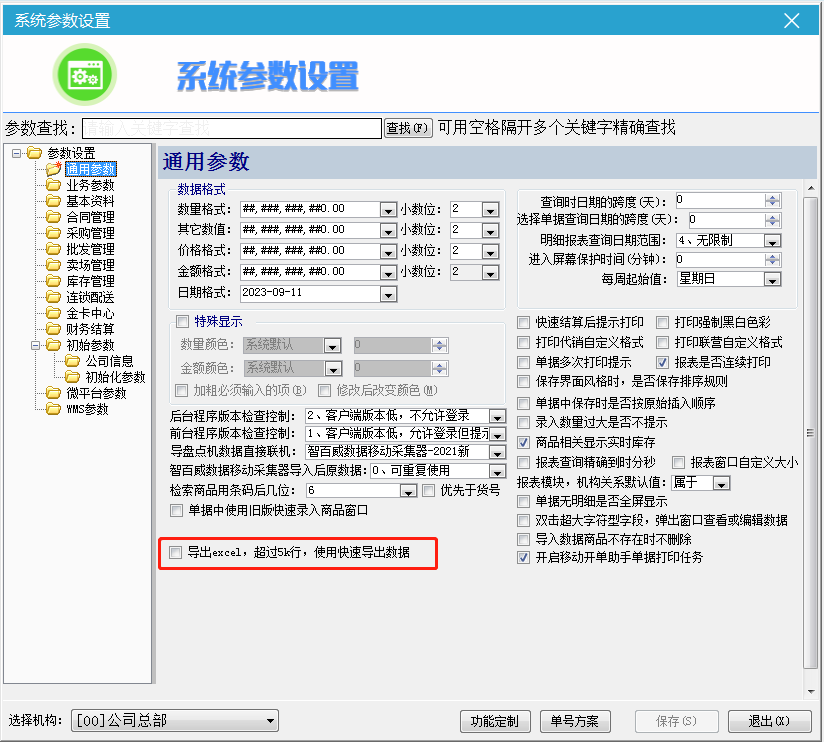This screenshot has height=742, width=824.
Task: Click the 业务参数 folder icon in tree
Action: [53, 185]
